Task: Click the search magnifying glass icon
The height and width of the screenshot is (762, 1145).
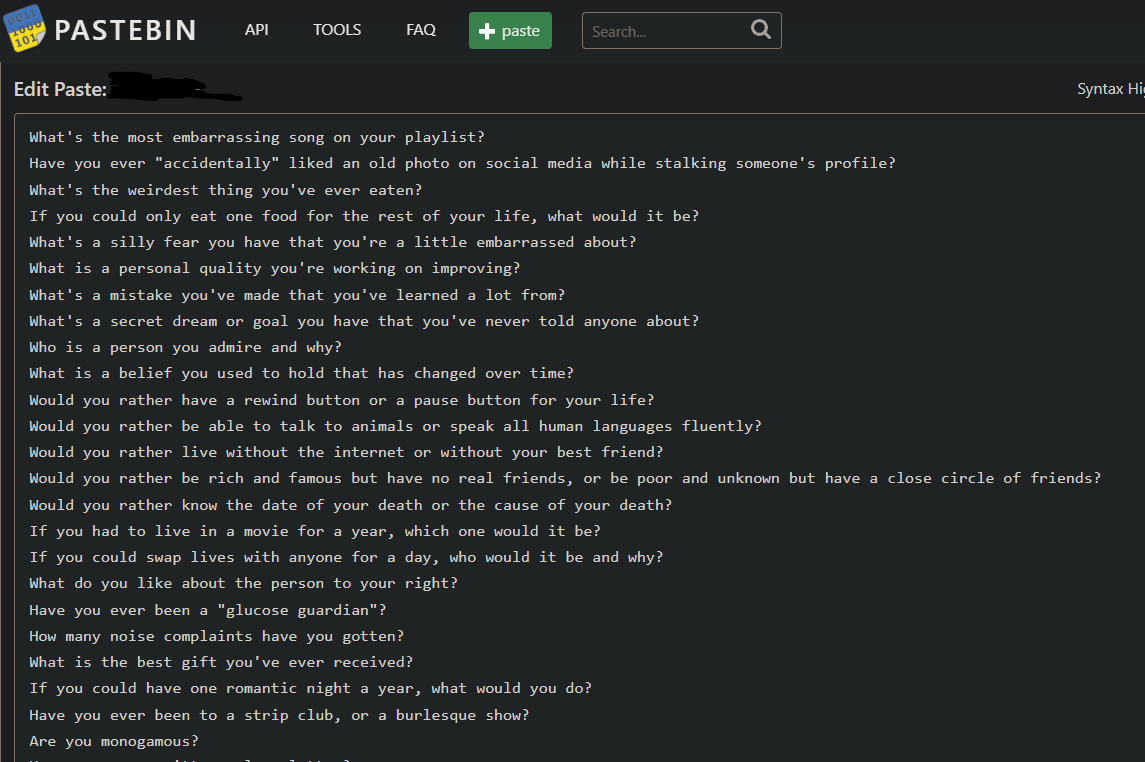Action: [x=761, y=30]
